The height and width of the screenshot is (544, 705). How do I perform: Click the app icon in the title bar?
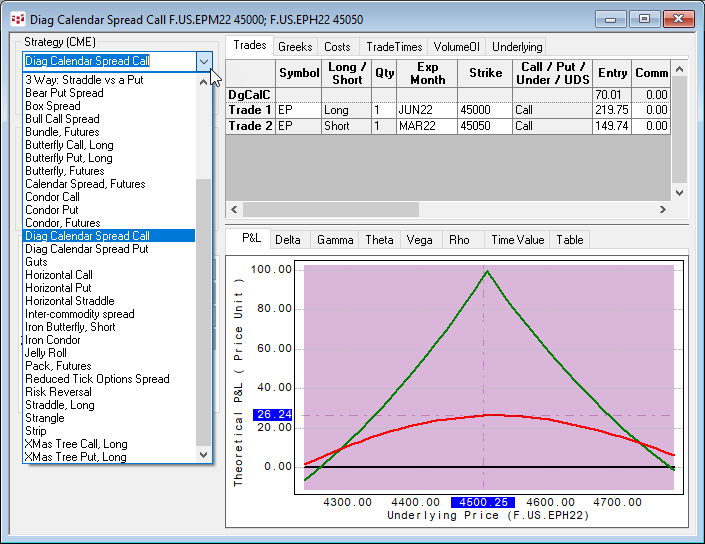(x=17, y=17)
